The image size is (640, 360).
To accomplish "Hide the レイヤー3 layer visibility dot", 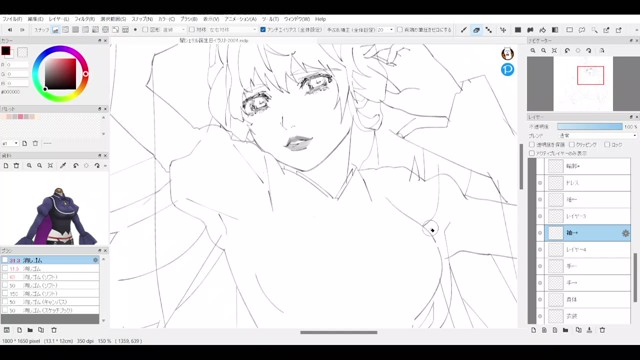I will pos(540,216).
